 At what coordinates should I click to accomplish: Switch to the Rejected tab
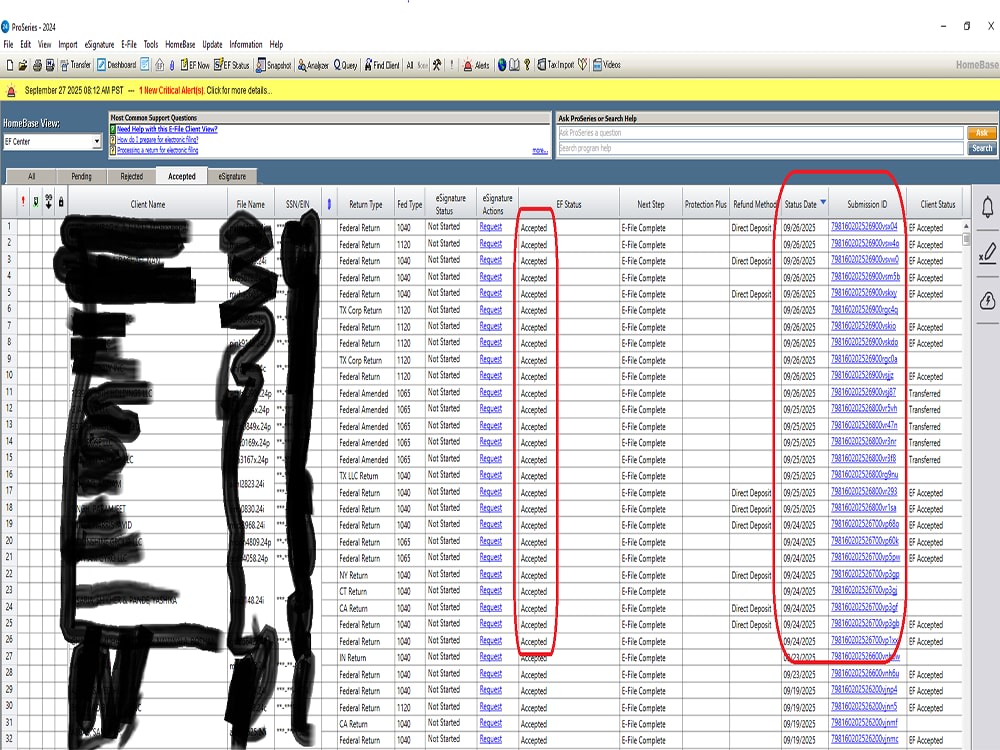[x=131, y=177]
